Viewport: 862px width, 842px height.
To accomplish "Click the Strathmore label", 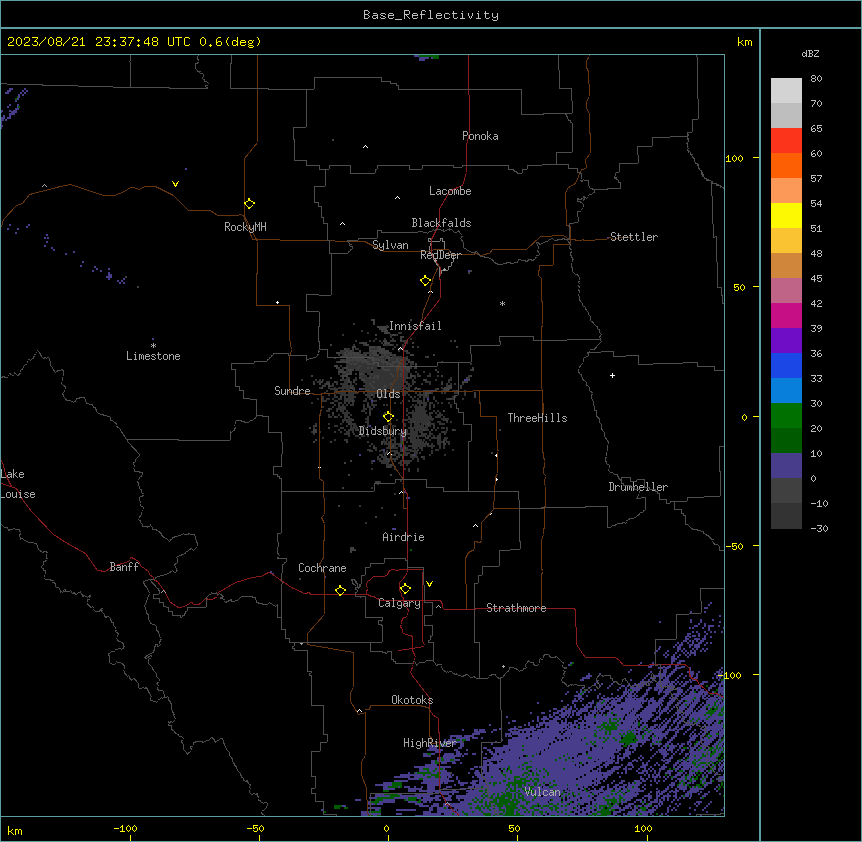I will 516,608.
